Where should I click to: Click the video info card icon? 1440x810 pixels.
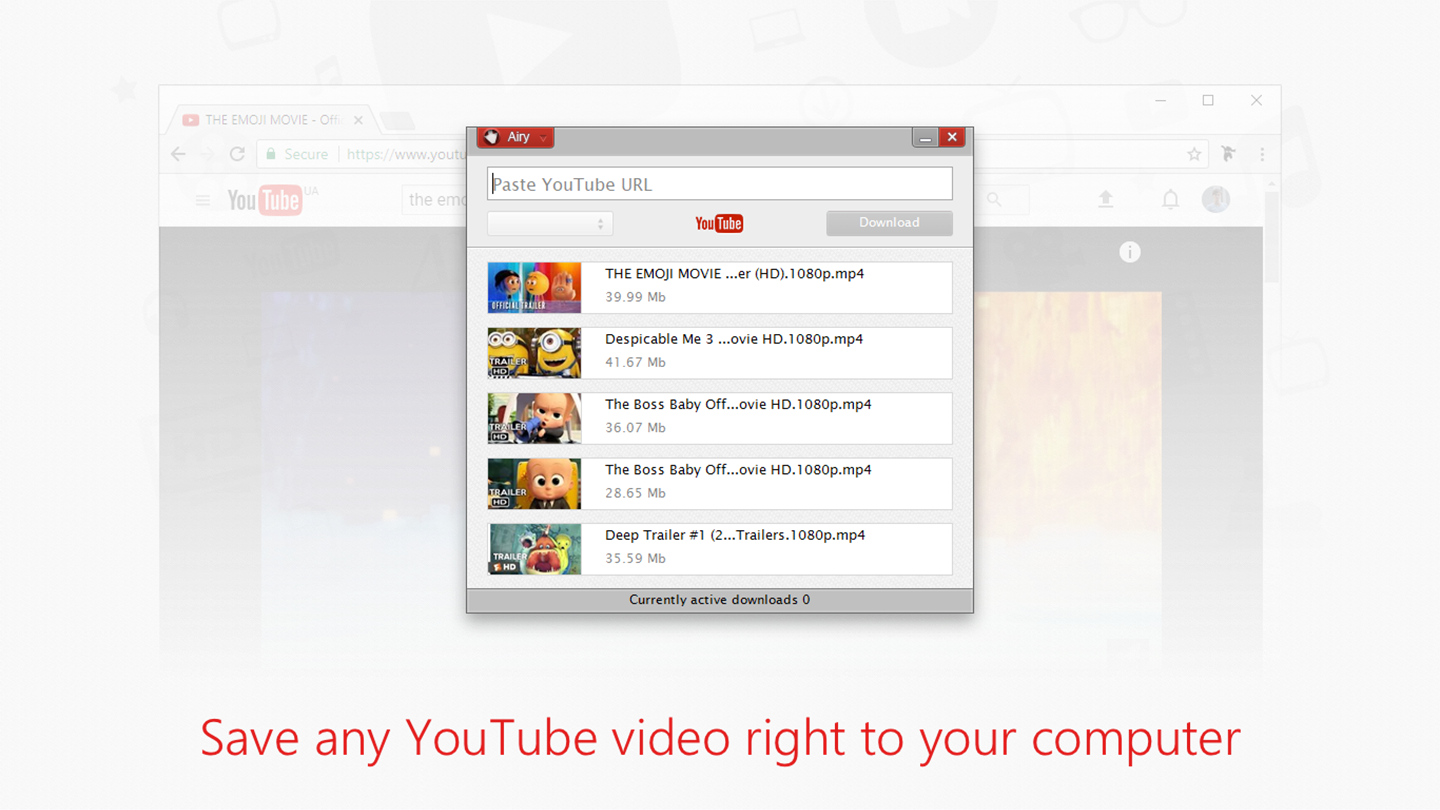1130,252
